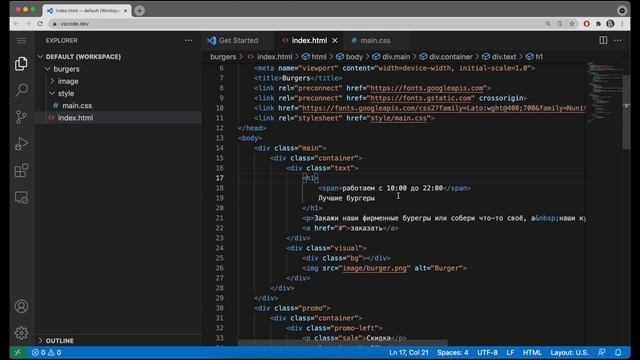The height and width of the screenshot is (360, 640).
Task: Click burgers in the breadcrumb
Action: point(223,57)
